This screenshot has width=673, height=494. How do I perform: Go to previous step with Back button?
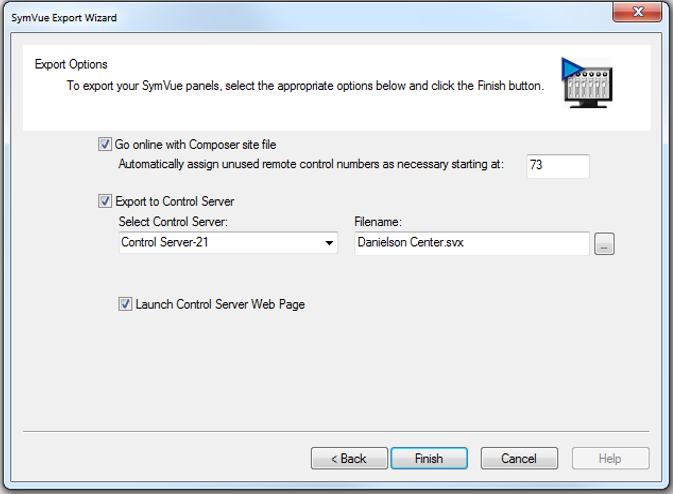[x=349, y=458]
